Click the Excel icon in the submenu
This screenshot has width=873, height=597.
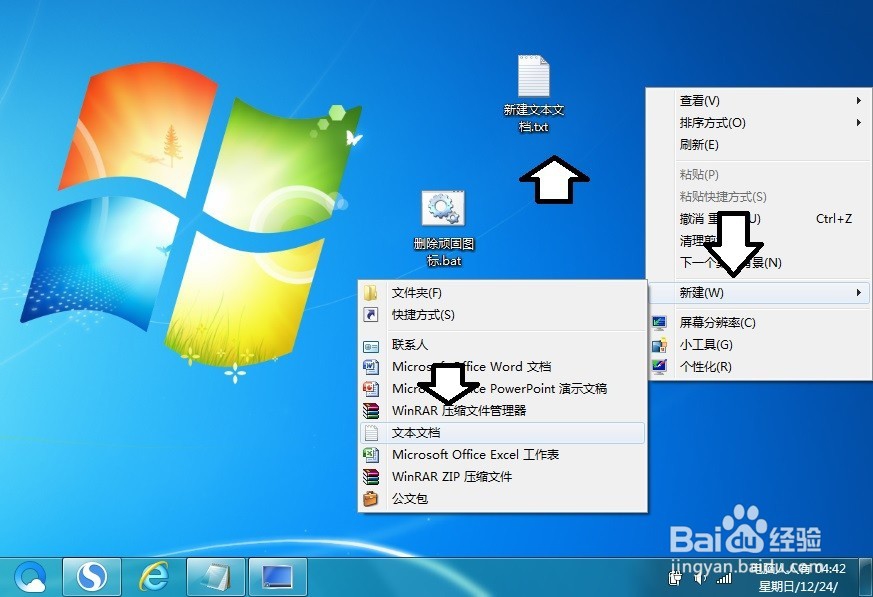[371, 455]
